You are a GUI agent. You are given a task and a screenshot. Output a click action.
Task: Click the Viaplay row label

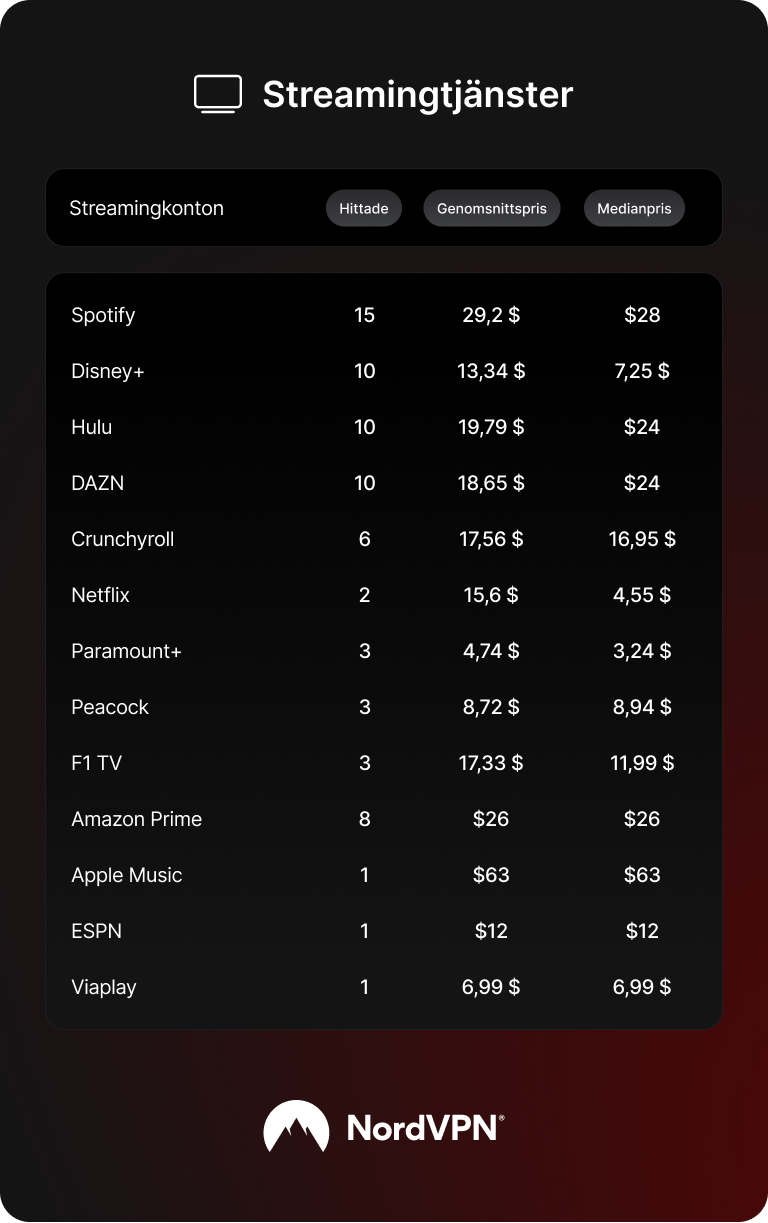tap(104, 987)
